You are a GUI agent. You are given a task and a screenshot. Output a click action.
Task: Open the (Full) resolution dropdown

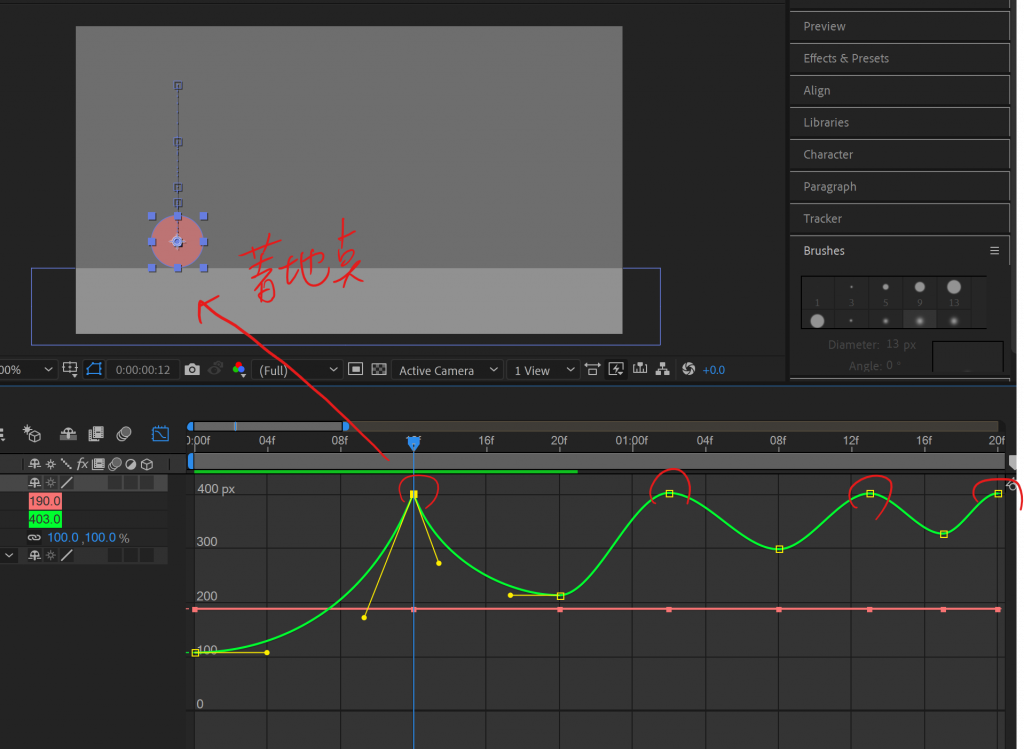coord(298,370)
